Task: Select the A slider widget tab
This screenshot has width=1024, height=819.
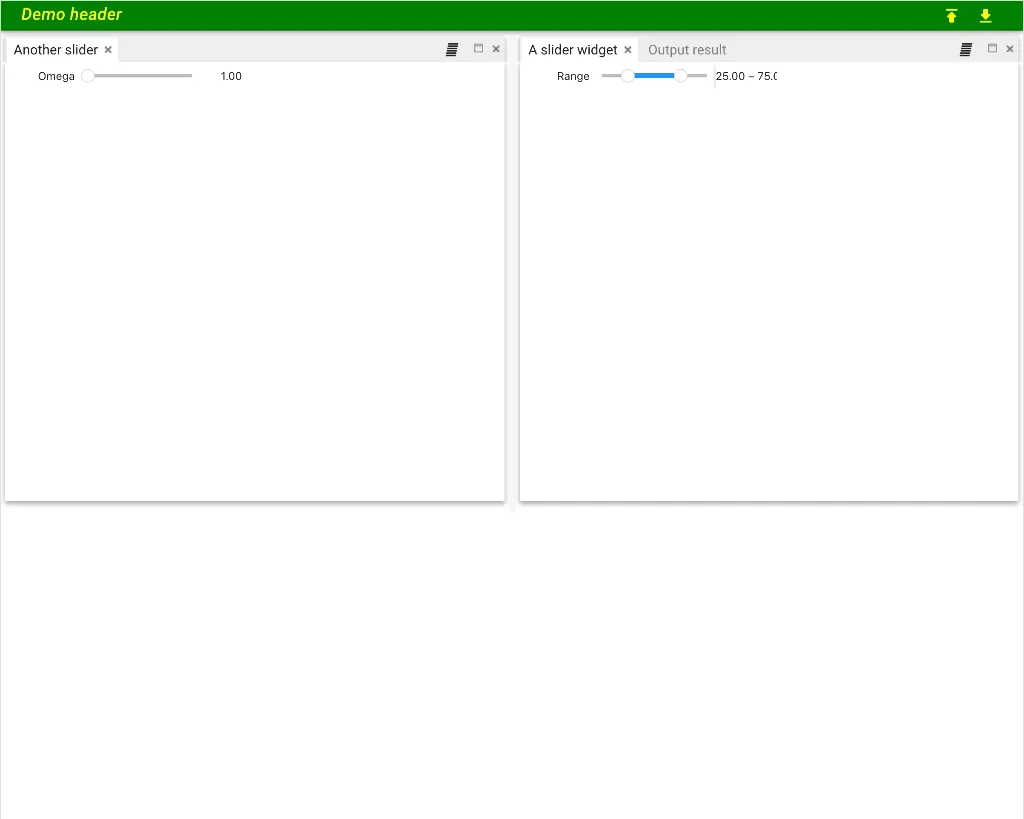Action: pos(573,50)
